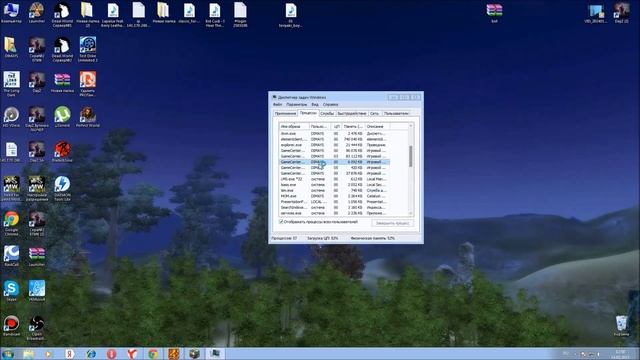Image resolution: width=640 pixels, height=360 pixels.
Task: Toggle show processes from all users checkbox
Action: 281,222
